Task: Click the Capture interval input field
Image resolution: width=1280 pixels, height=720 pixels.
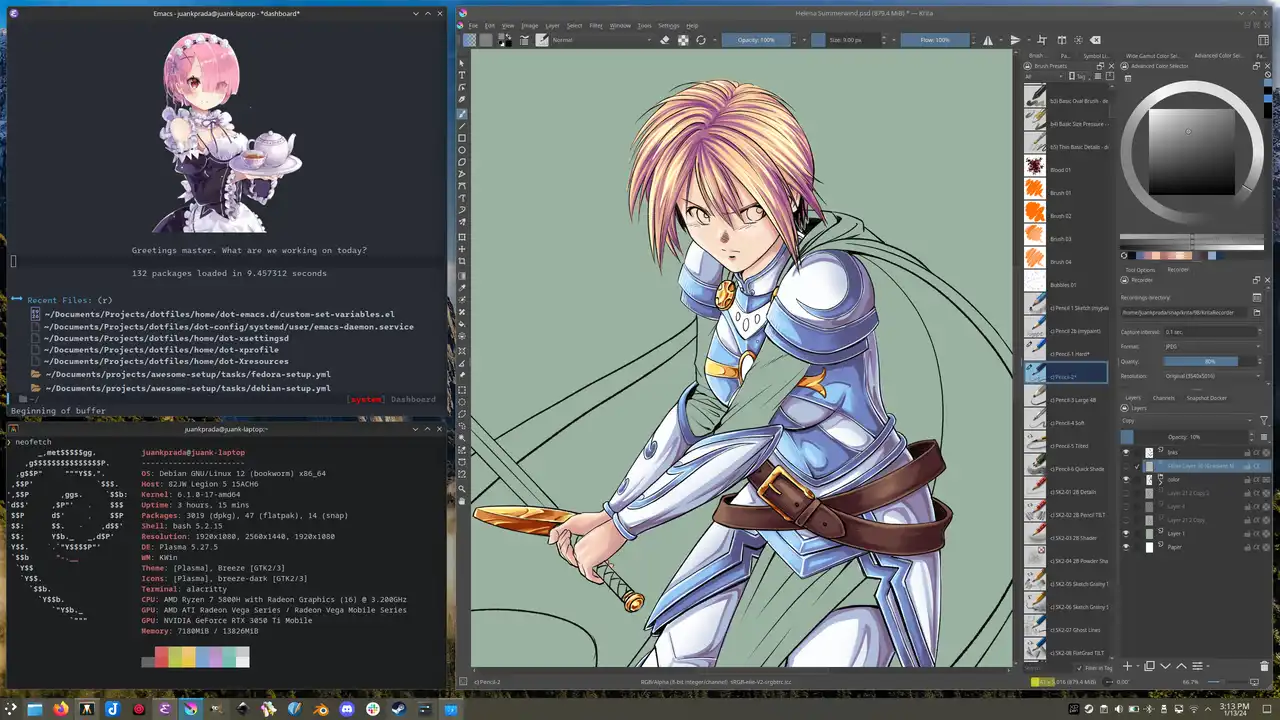Action: point(1211,332)
